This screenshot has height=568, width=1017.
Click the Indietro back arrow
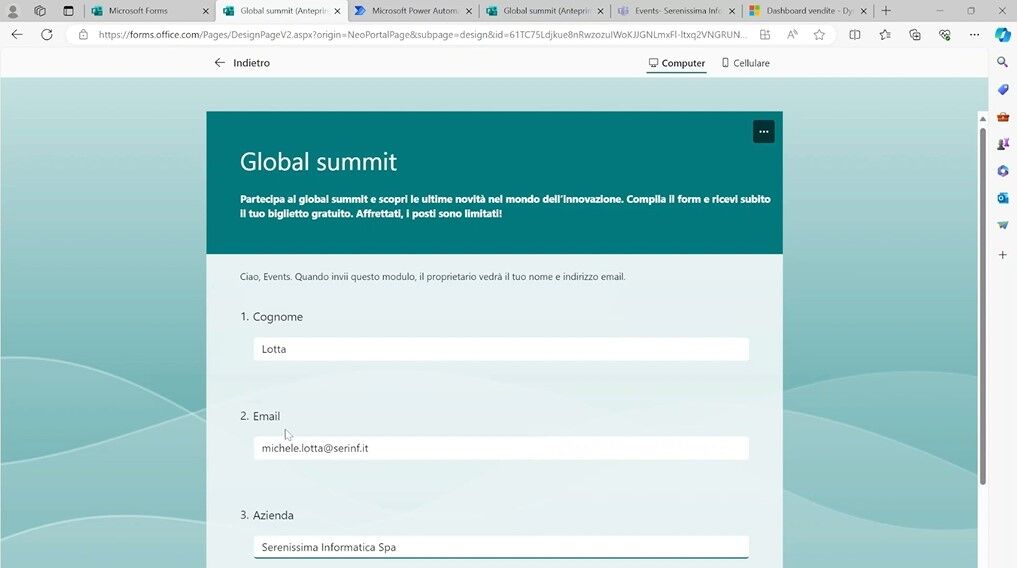tap(220, 63)
